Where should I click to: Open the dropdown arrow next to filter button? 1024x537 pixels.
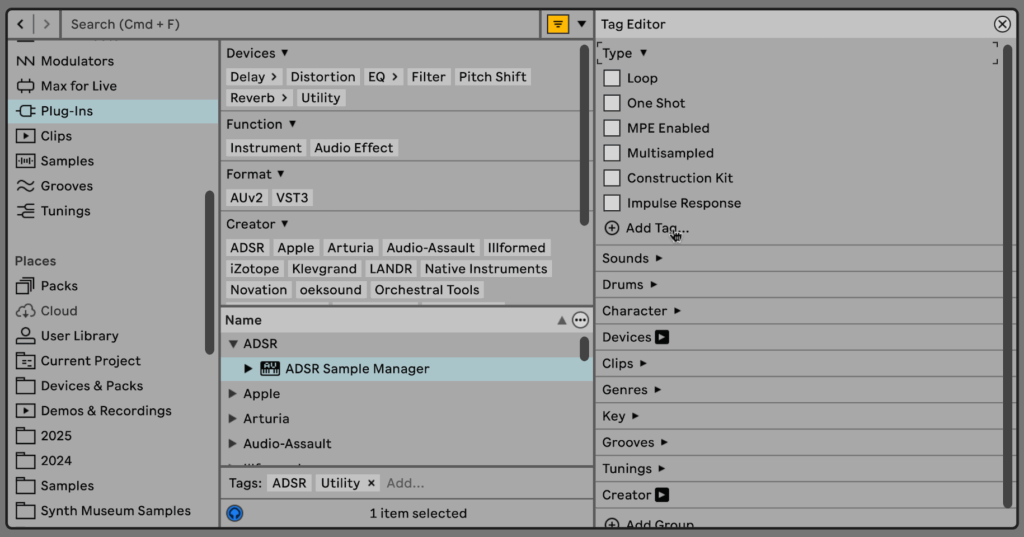tap(581, 24)
